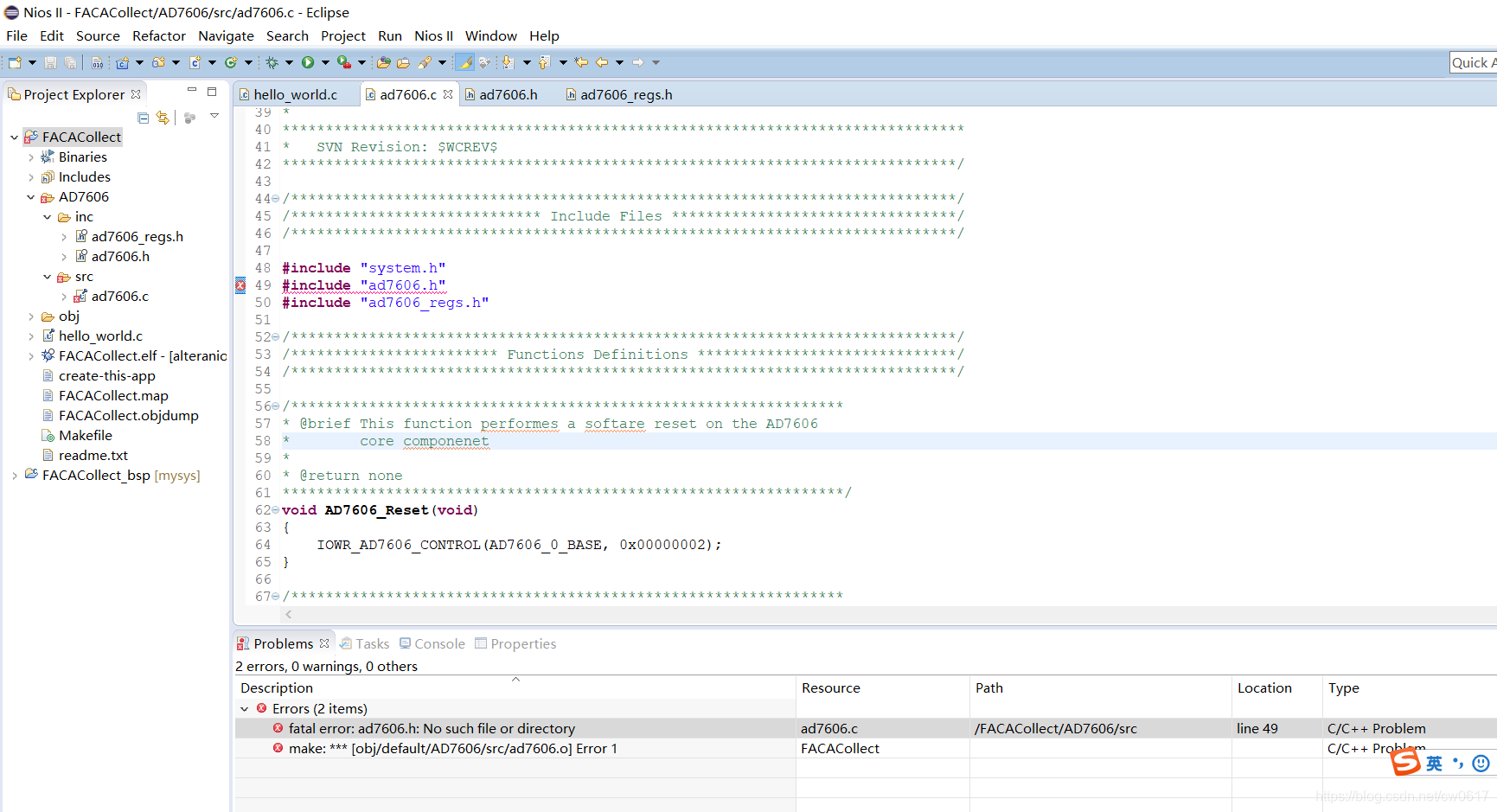Click the editor horizontal scrollbar left arrow
Image resolution: width=1497 pixels, height=812 pixels.
pyautogui.click(x=289, y=614)
